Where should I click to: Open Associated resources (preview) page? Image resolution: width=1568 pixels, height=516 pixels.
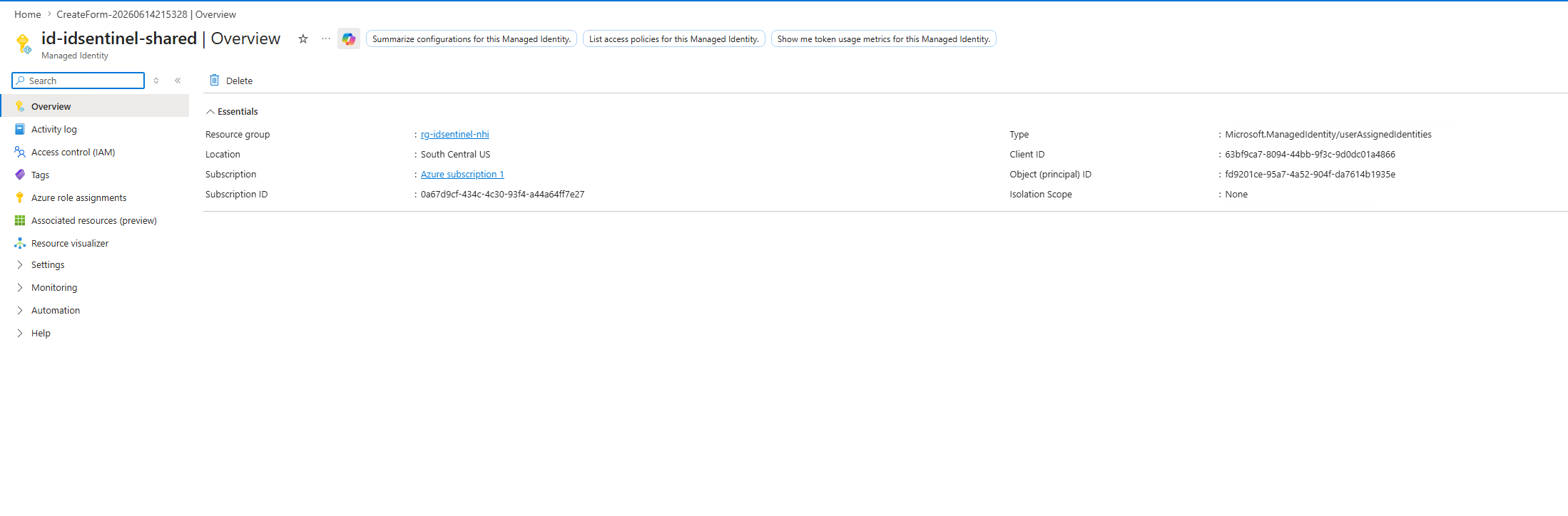point(95,220)
